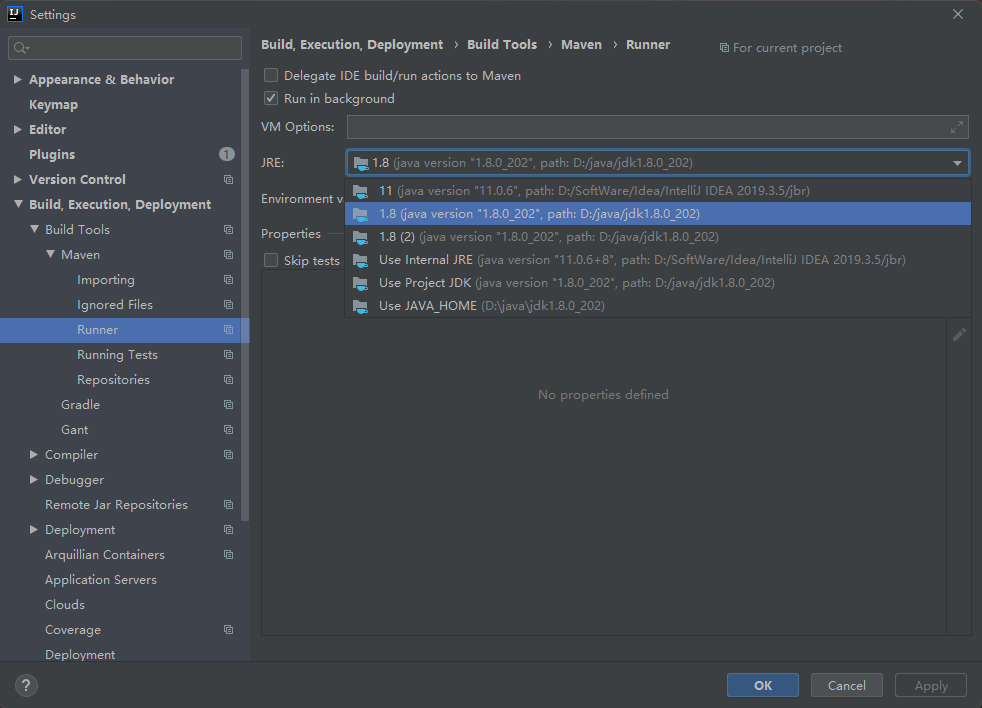Image resolution: width=982 pixels, height=708 pixels.
Task: Click the Plugins update count badge
Action: 227,154
